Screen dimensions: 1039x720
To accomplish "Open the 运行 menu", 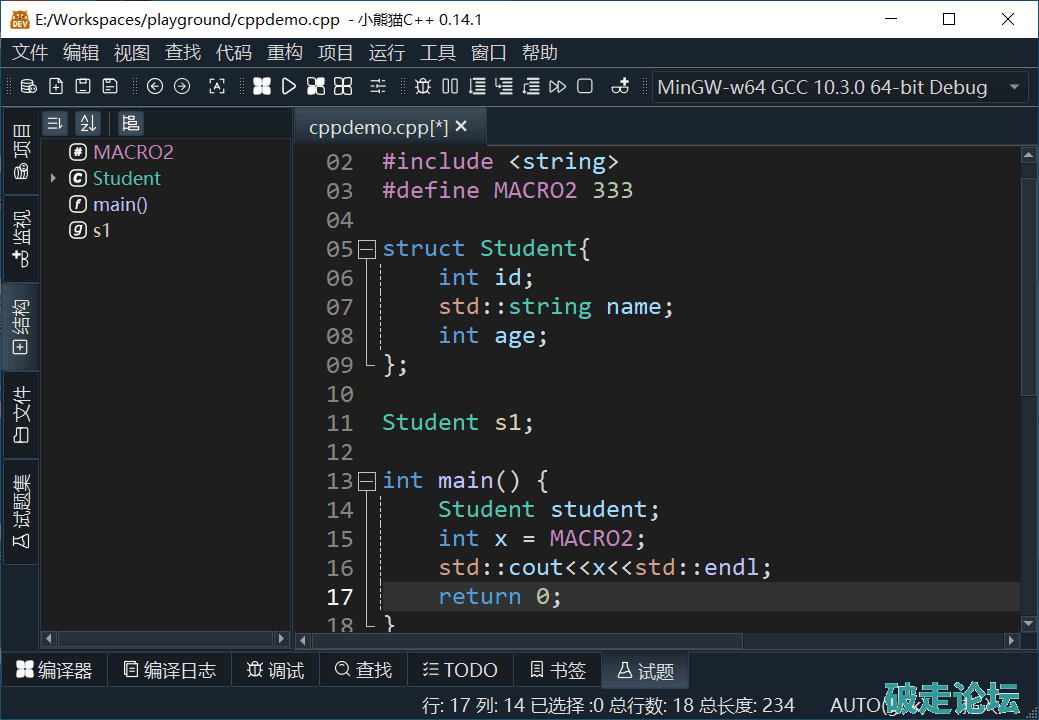I will coord(386,53).
